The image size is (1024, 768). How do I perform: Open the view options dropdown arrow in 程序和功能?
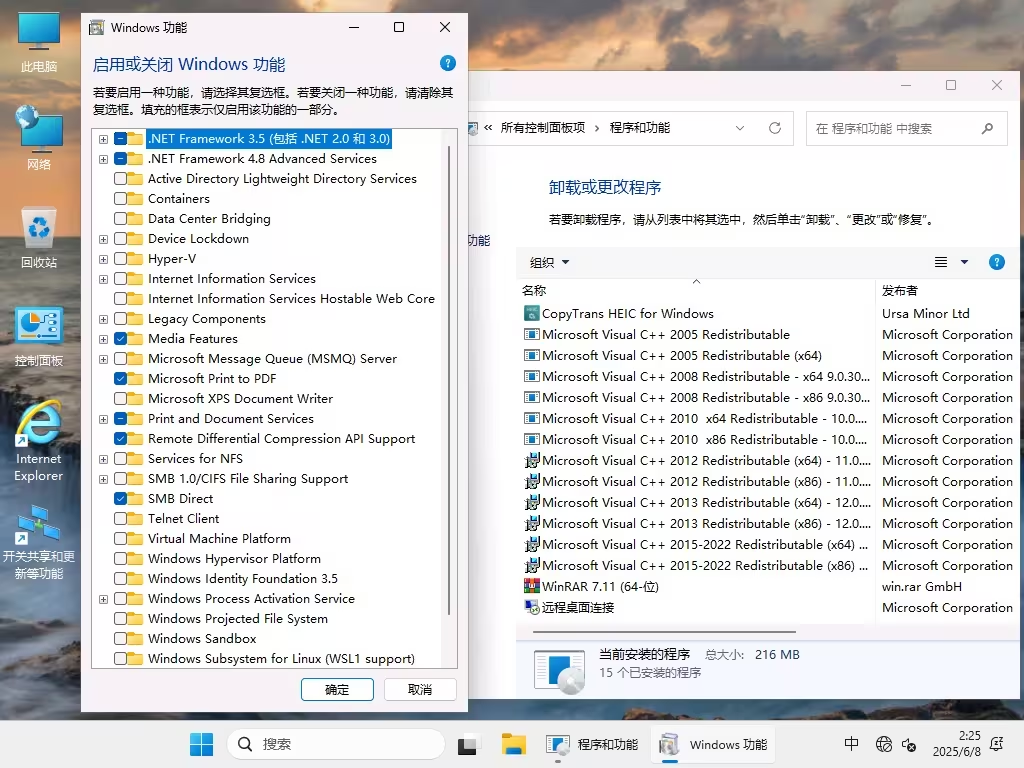tap(964, 263)
